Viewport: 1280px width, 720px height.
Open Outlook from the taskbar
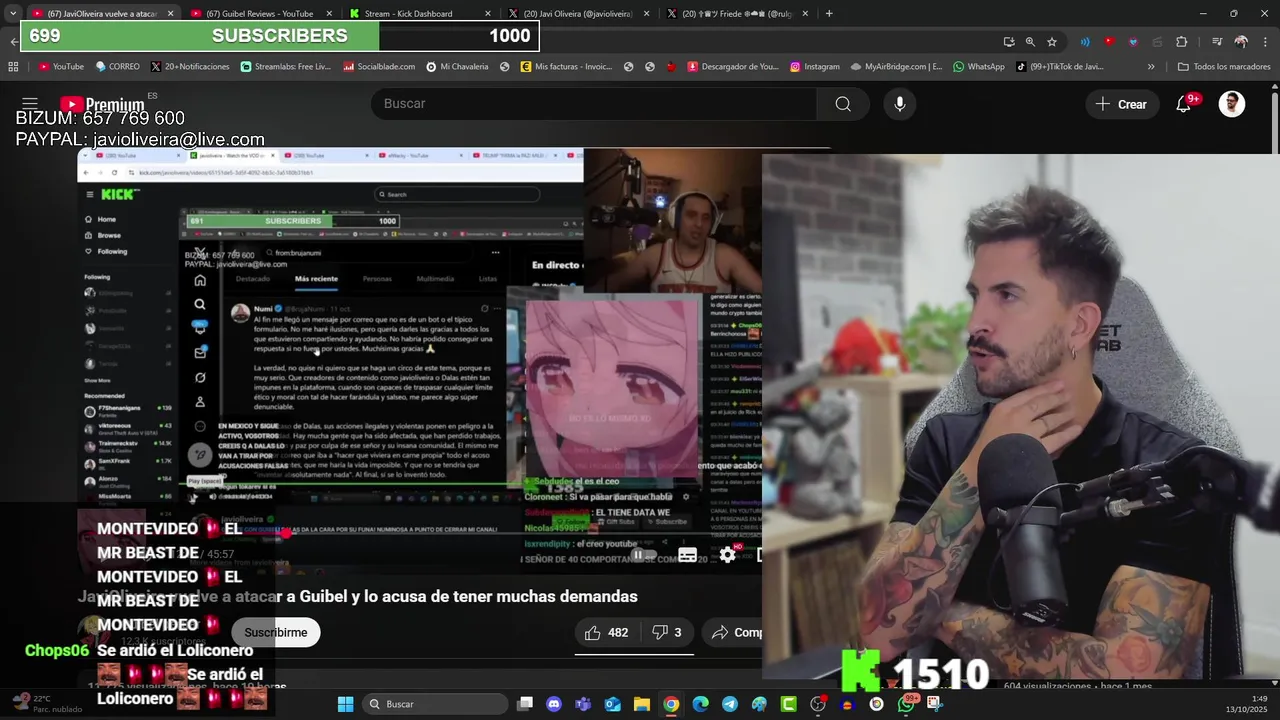pos(612,704)
